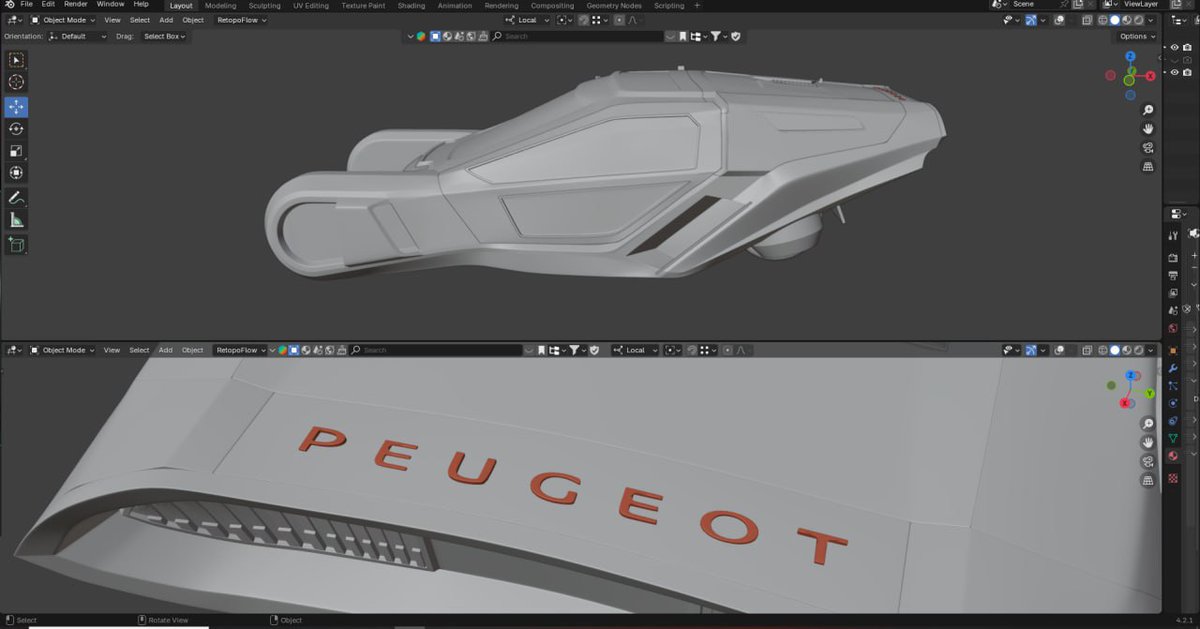Click the Scene name field
Viewport: 1200px width, 629px height.
coord(1035,4)
